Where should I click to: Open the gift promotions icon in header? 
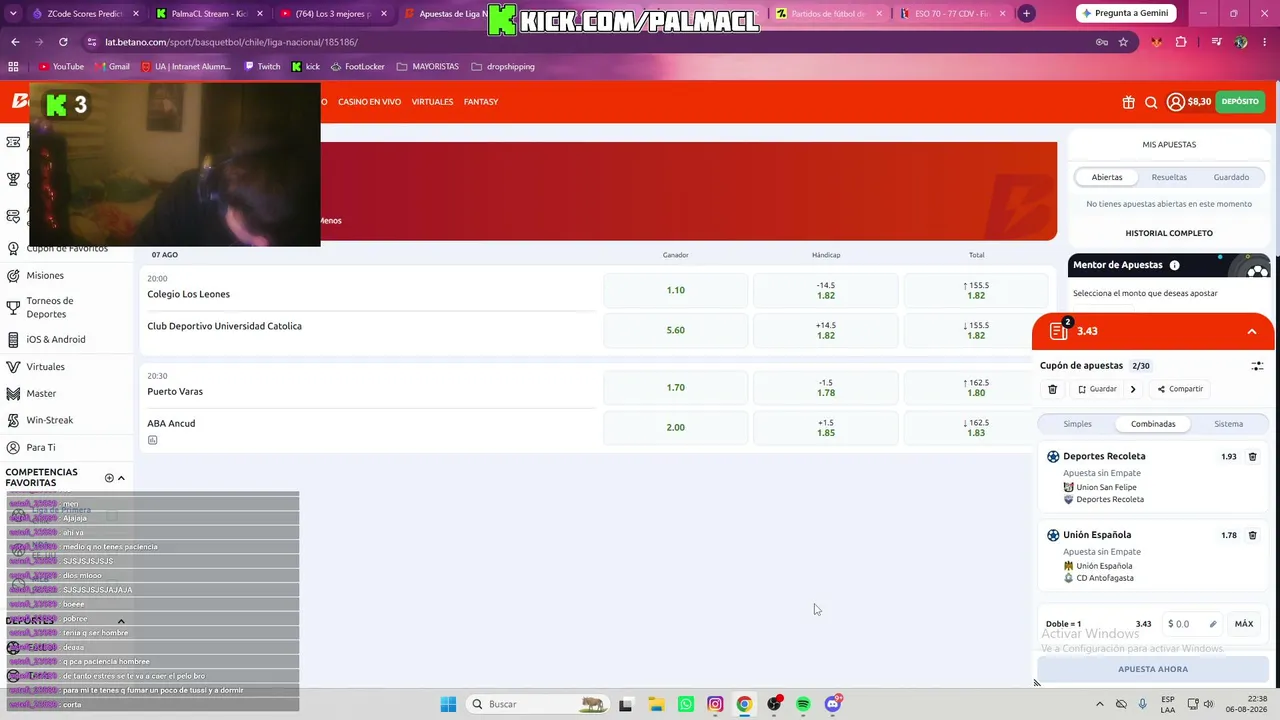point(1128,102)
